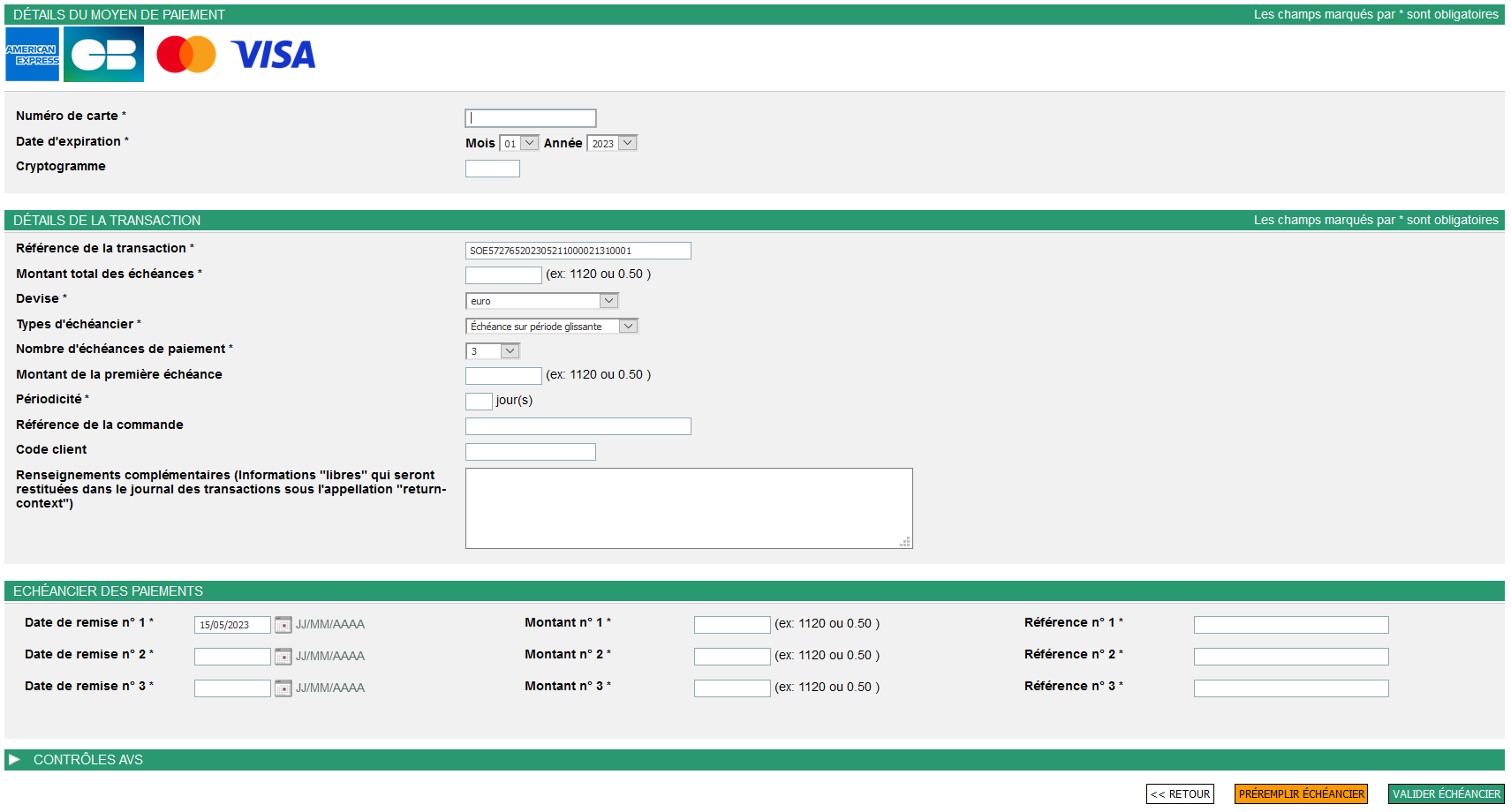Image resolution: width=1511 pixels, height=812 pixels.
Task: Open the Types d'échéancier dropdown
Action: tap(551, 327)
